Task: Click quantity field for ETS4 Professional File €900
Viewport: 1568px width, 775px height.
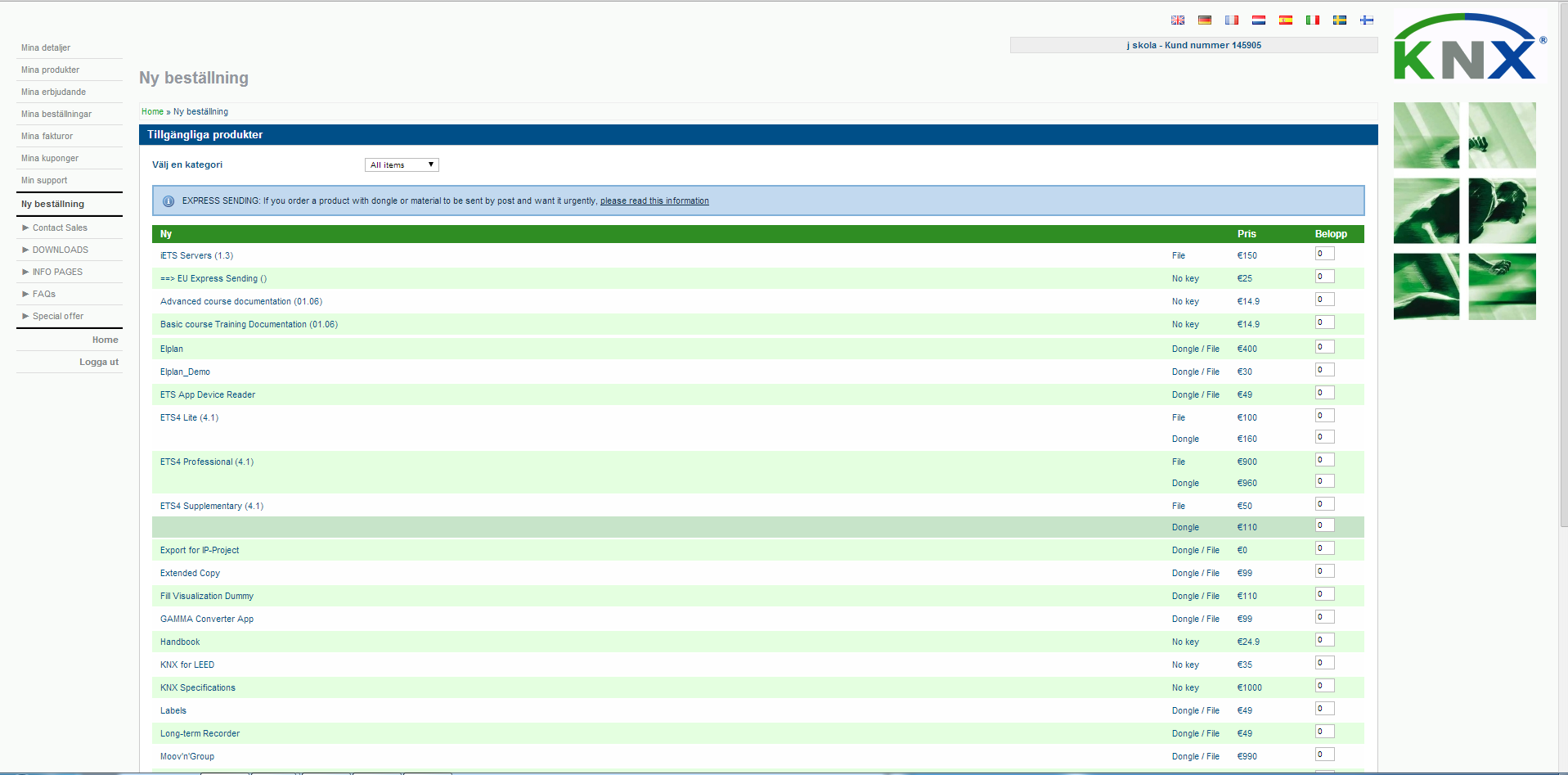Action: pyautogui.click(x=1325, y=460)
